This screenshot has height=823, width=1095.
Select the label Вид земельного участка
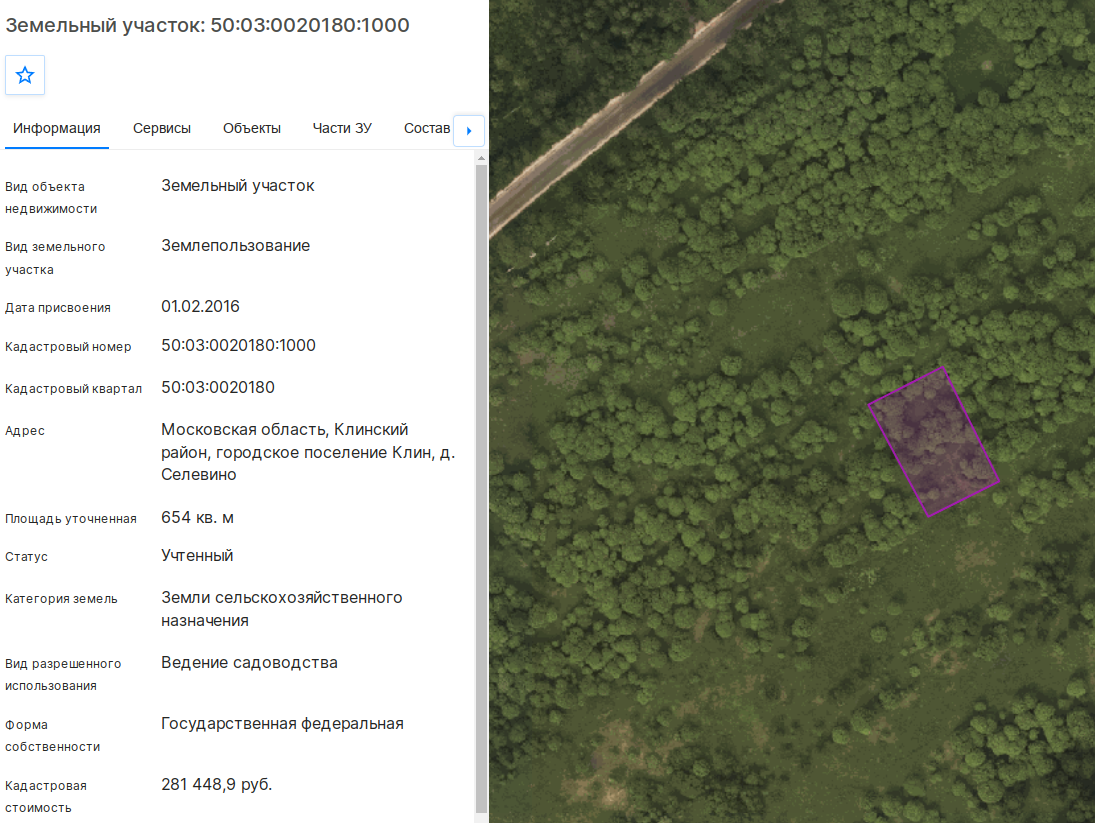55,258
